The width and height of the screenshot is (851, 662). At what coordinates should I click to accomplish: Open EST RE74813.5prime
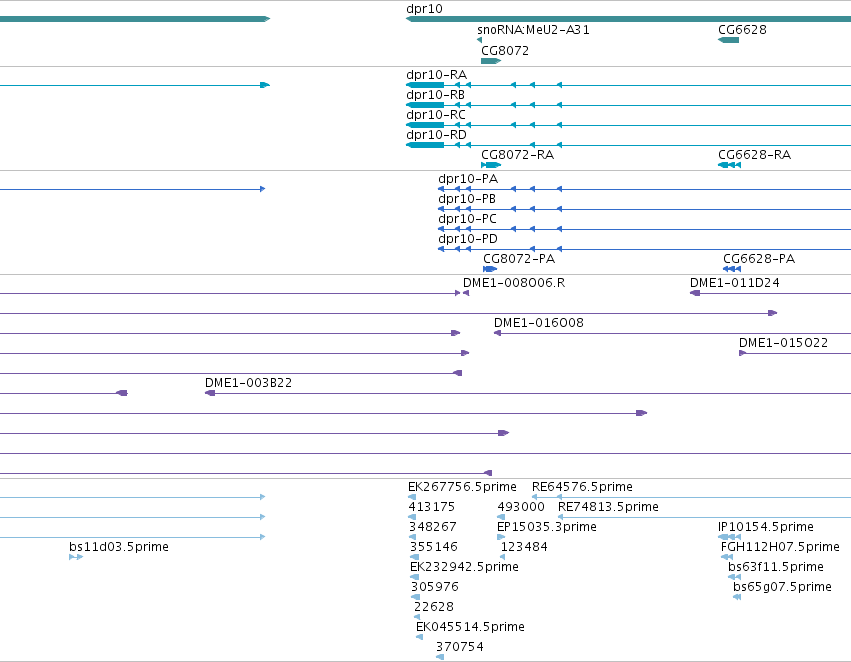(608, 507)
